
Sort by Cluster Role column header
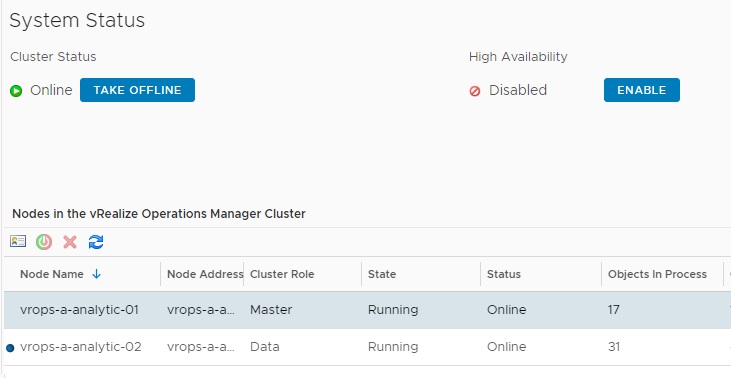(x=282, y=274)
